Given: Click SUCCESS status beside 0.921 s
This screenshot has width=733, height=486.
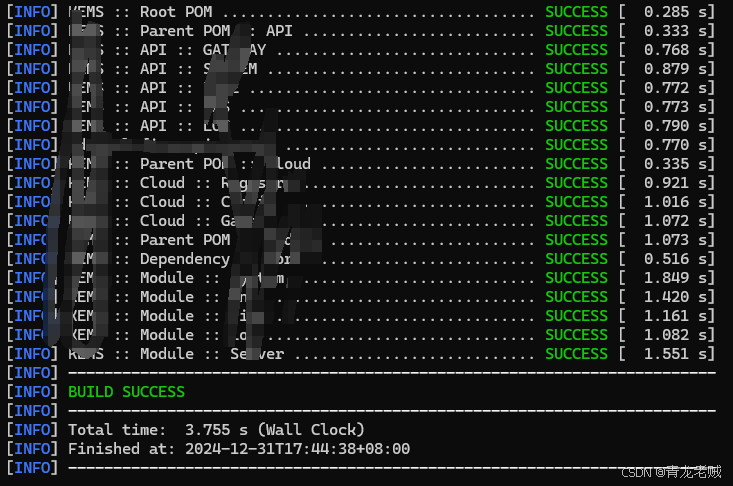Looking at the screenshot, I should (x=576, y=183).
